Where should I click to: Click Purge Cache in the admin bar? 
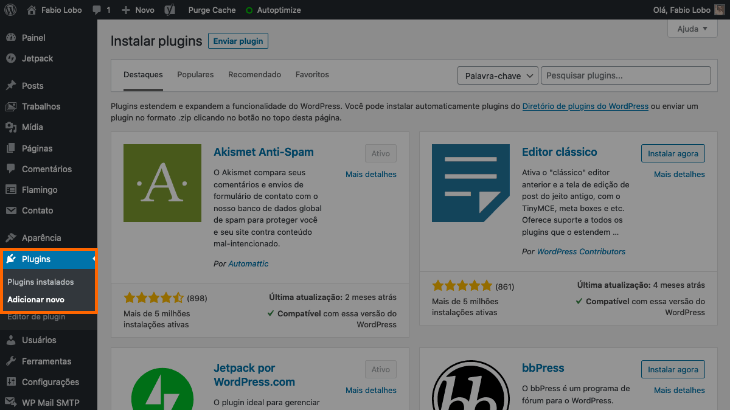(x=212, y=10)
